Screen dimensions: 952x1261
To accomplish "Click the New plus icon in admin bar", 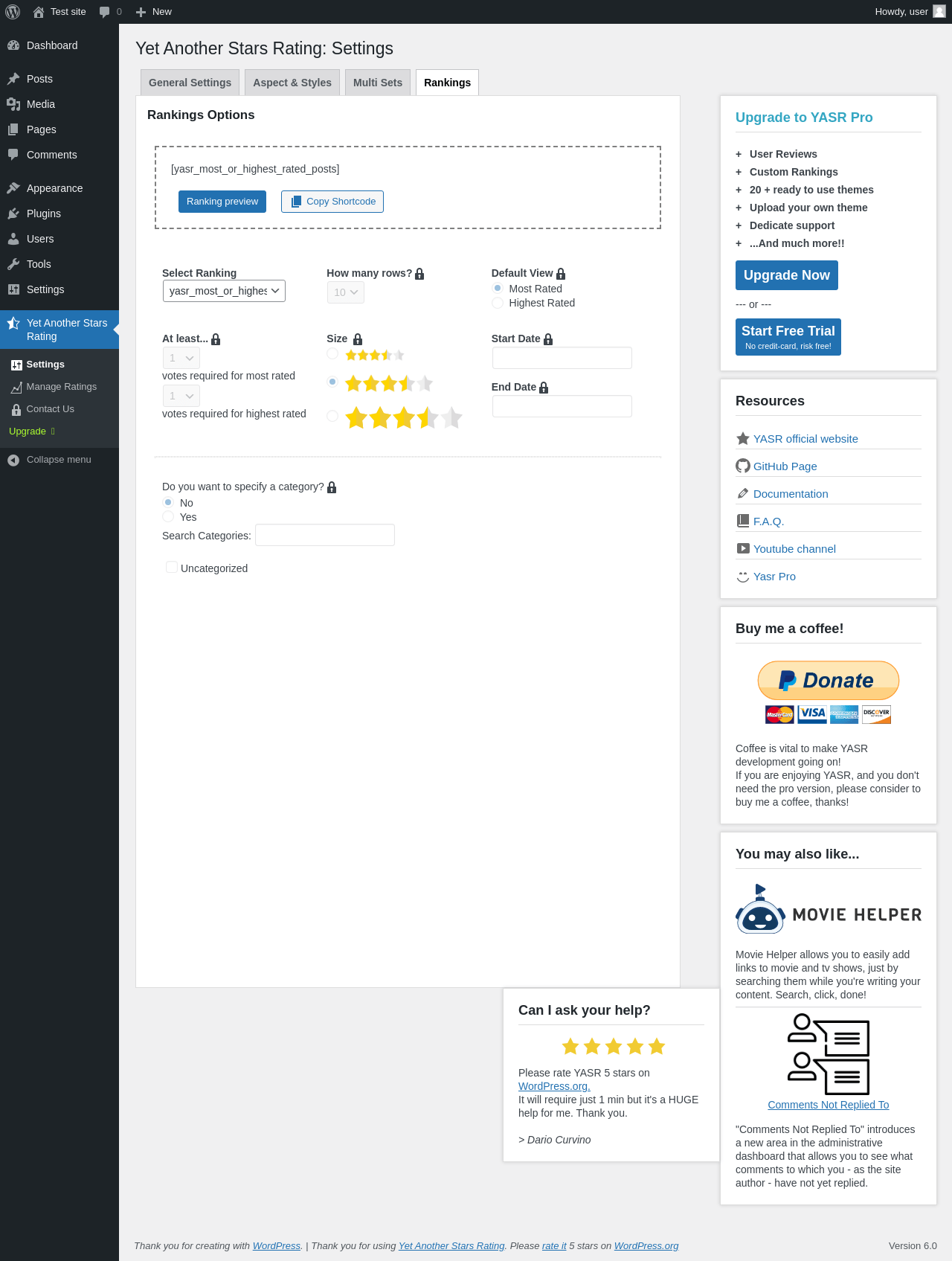I will click(x=141, y=12).
